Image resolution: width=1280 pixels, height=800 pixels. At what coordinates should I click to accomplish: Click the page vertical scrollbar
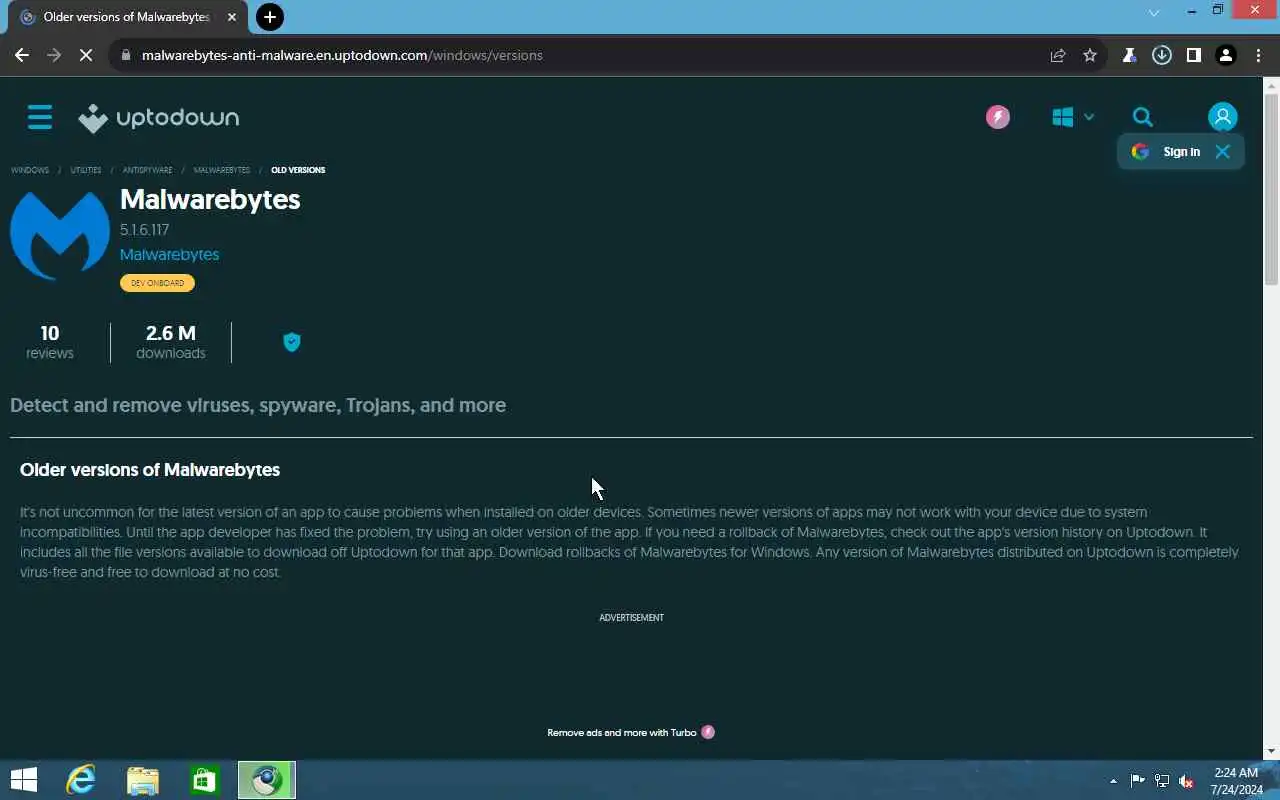coord(1271,190)
